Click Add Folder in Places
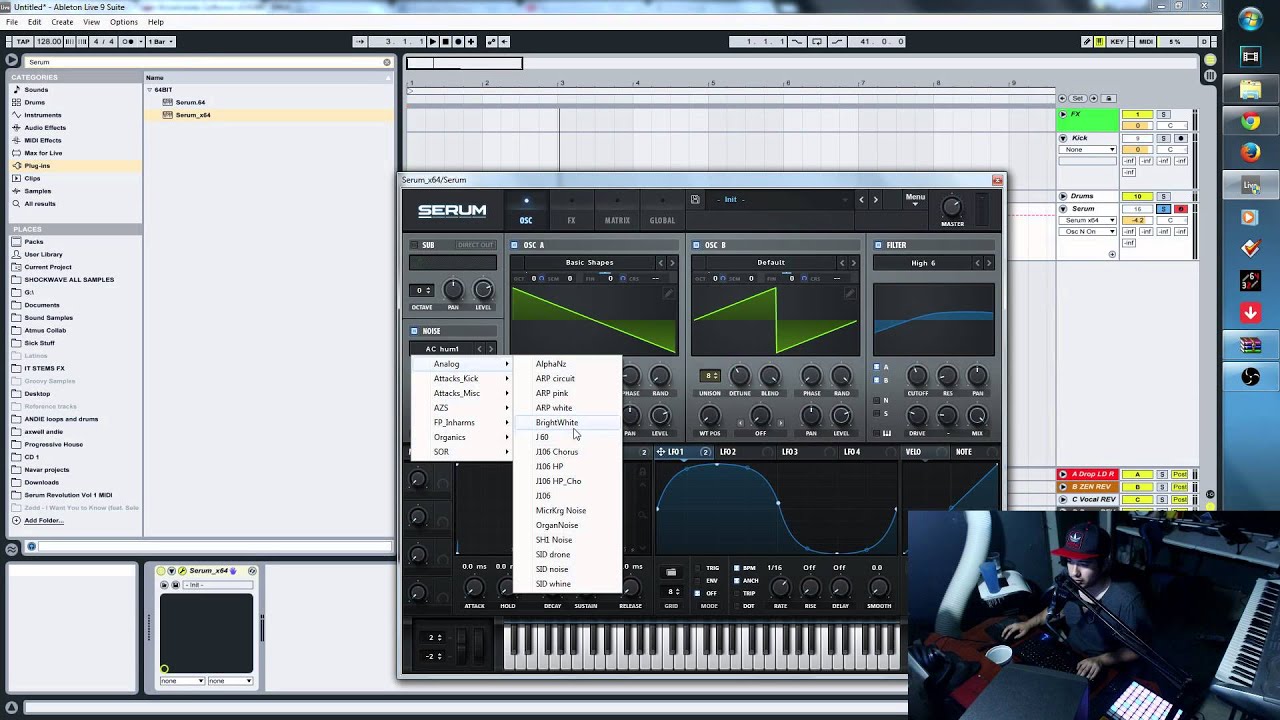Viewport: 1280px width, 720px height. click(x=43, y=521)
